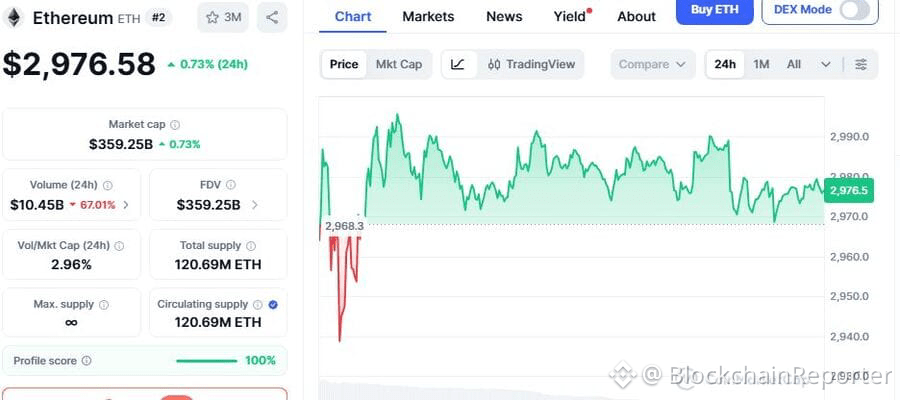Open the Compare dropdown
This screenshot has height=400, width=900.
tap(652, 64)
